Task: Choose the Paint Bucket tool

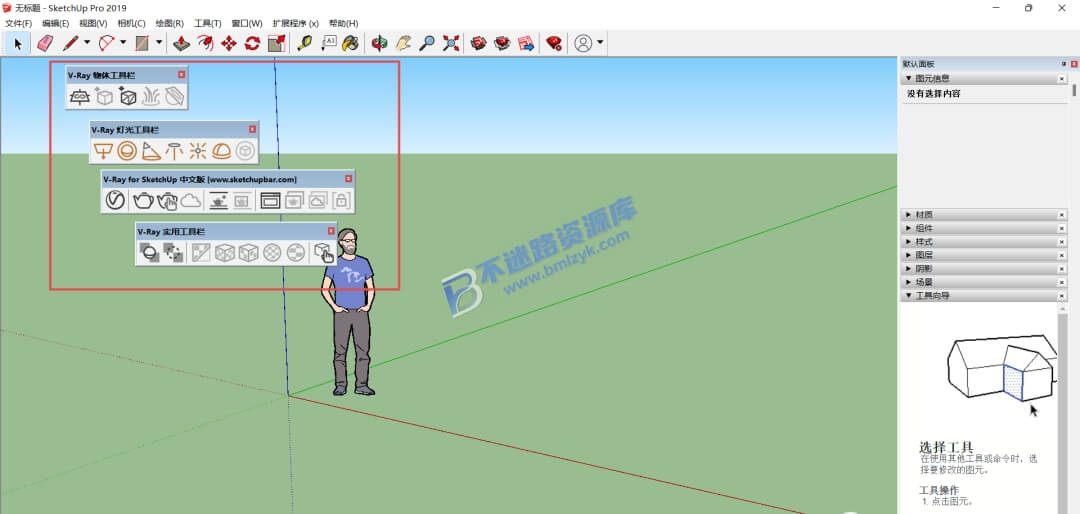Action: (351, 43)
